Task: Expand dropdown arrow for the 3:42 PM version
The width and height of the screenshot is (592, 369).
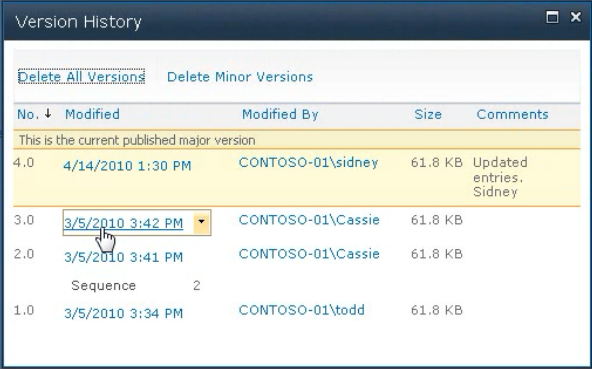Action: [202, 222]
